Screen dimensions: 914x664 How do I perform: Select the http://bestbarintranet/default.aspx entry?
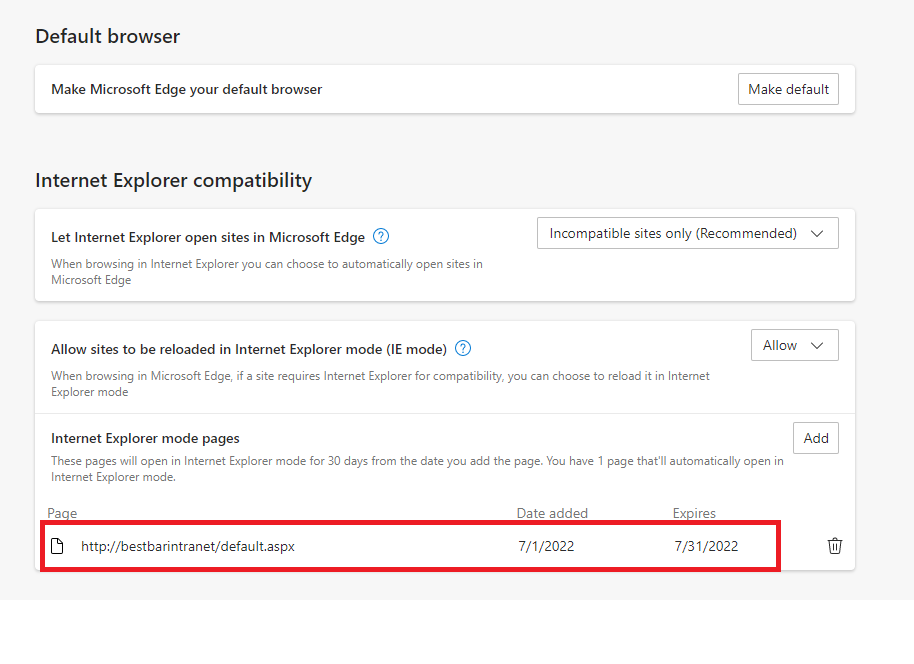pos(188,546)
